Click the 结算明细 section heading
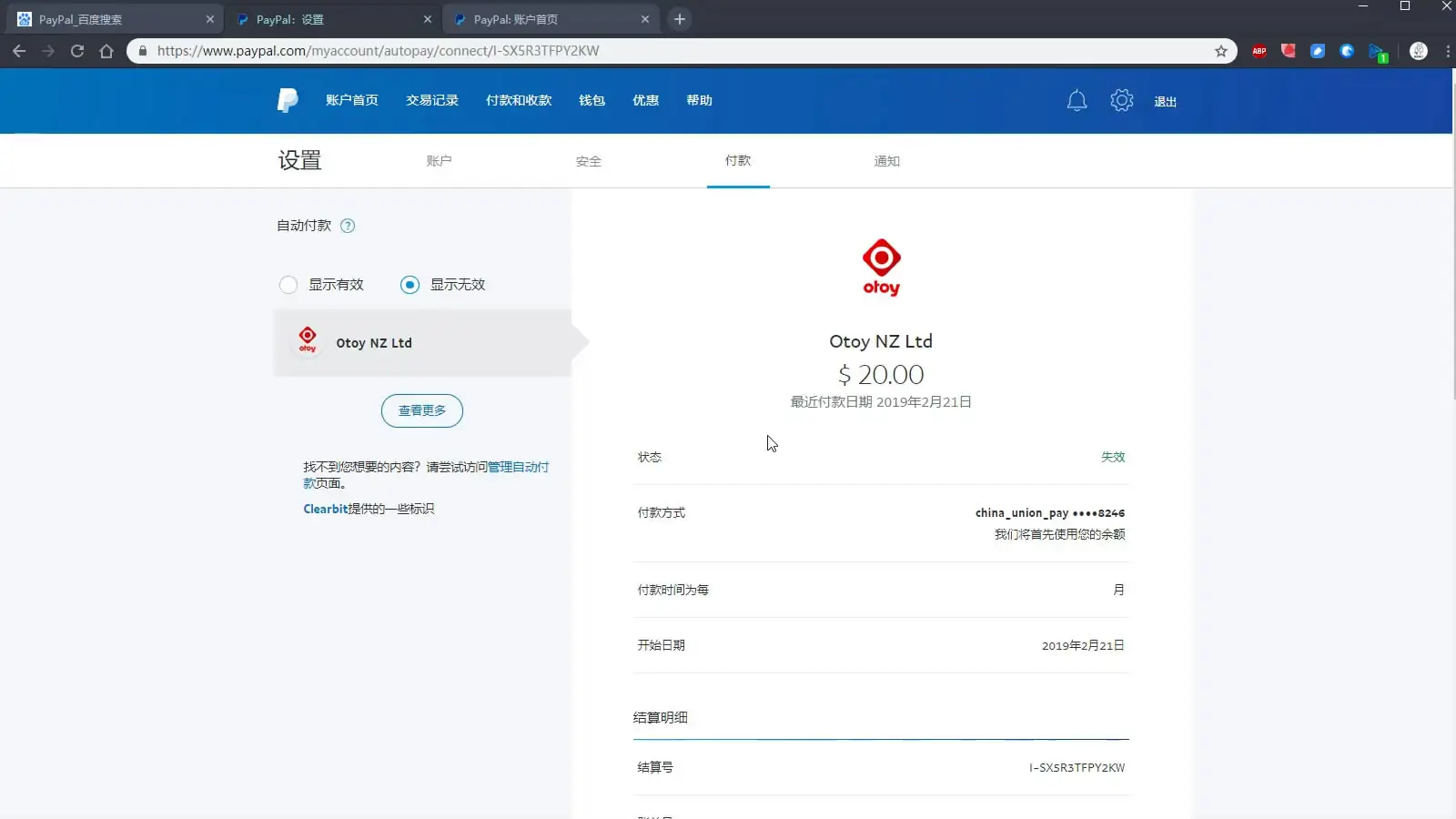Viewport: 1456px width, 819px height. [x=661, y=718]
